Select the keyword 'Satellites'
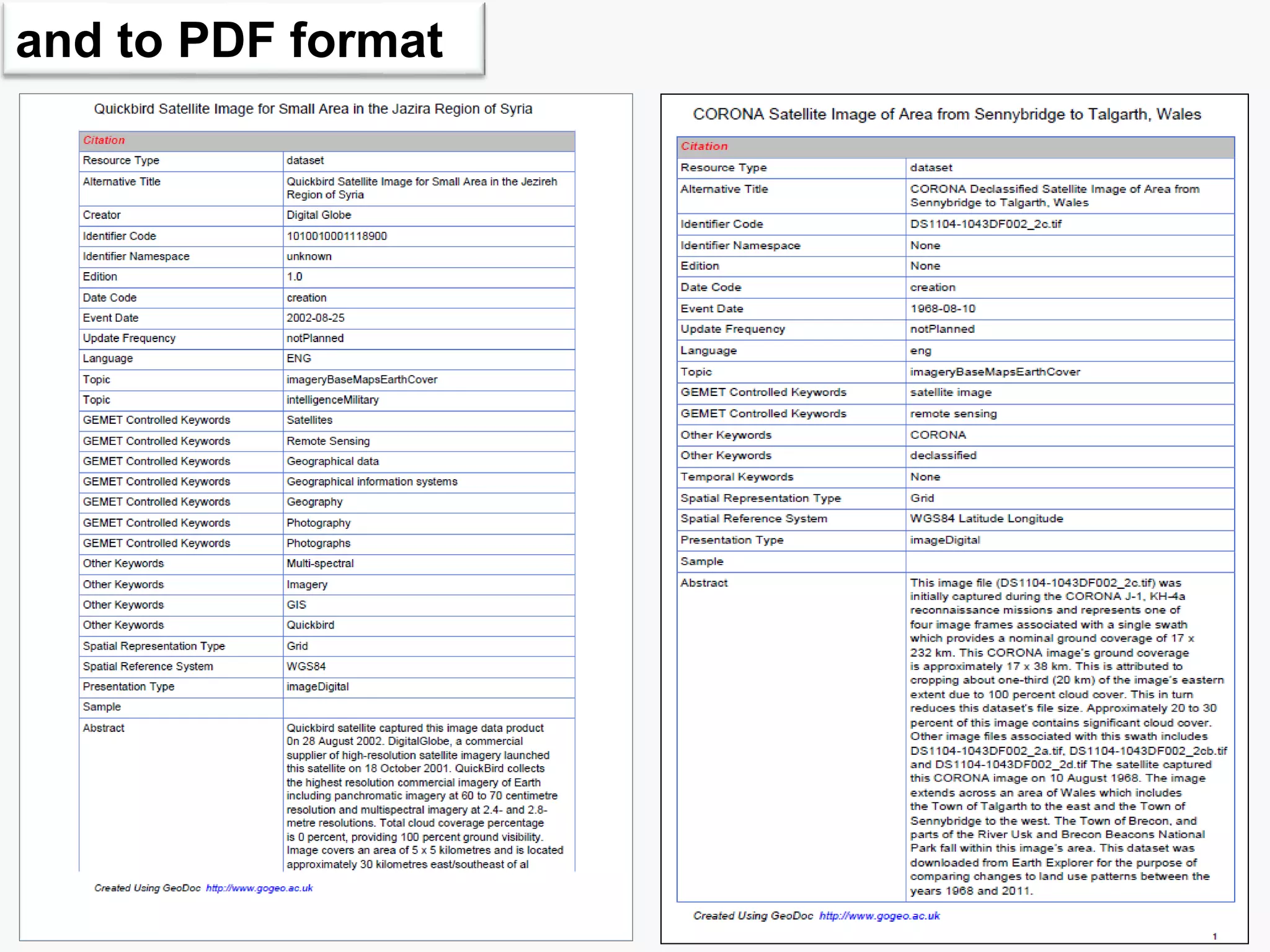The width and height of the screenshot is (1270, 952). pyautogui.click(x=309, y=420)
